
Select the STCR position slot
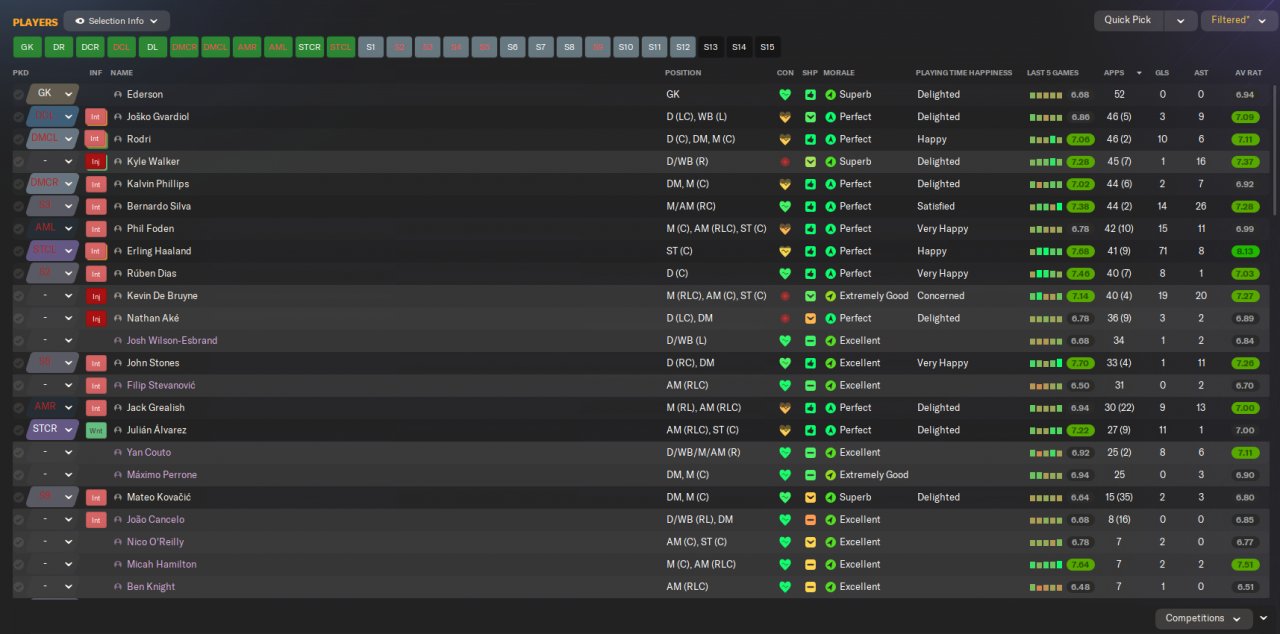(309, 47)
